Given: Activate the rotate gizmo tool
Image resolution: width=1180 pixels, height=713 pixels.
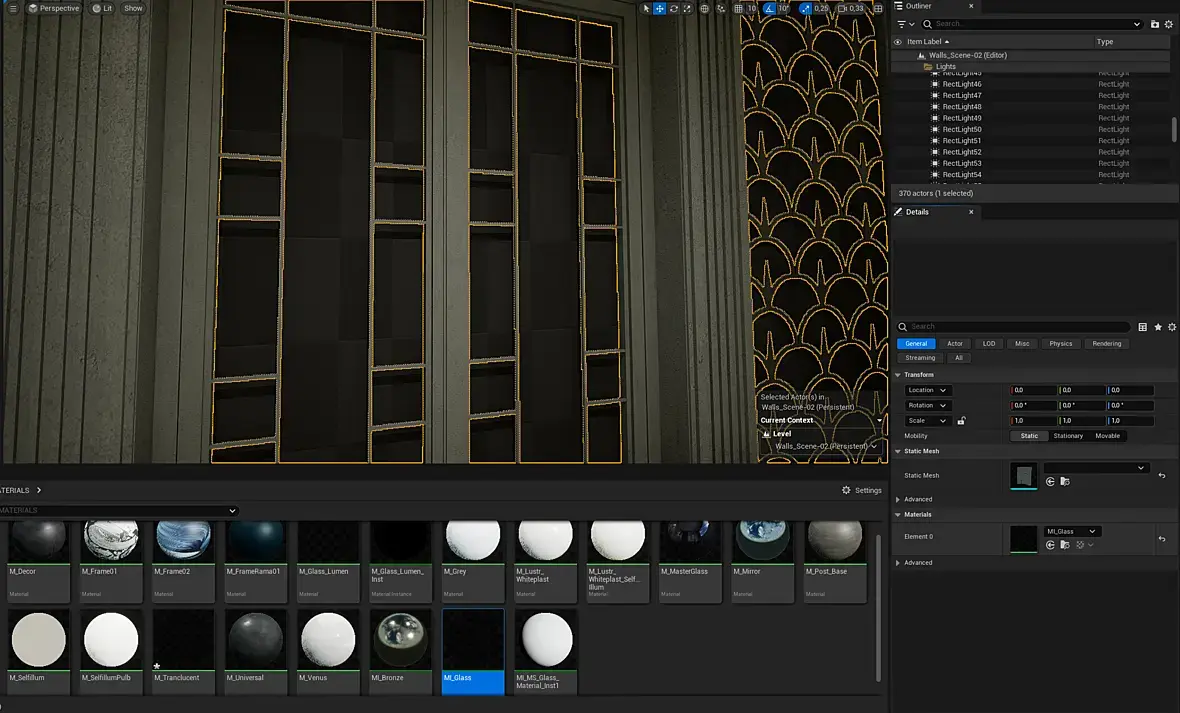Looking at the screenshot, I should [674, 8].
